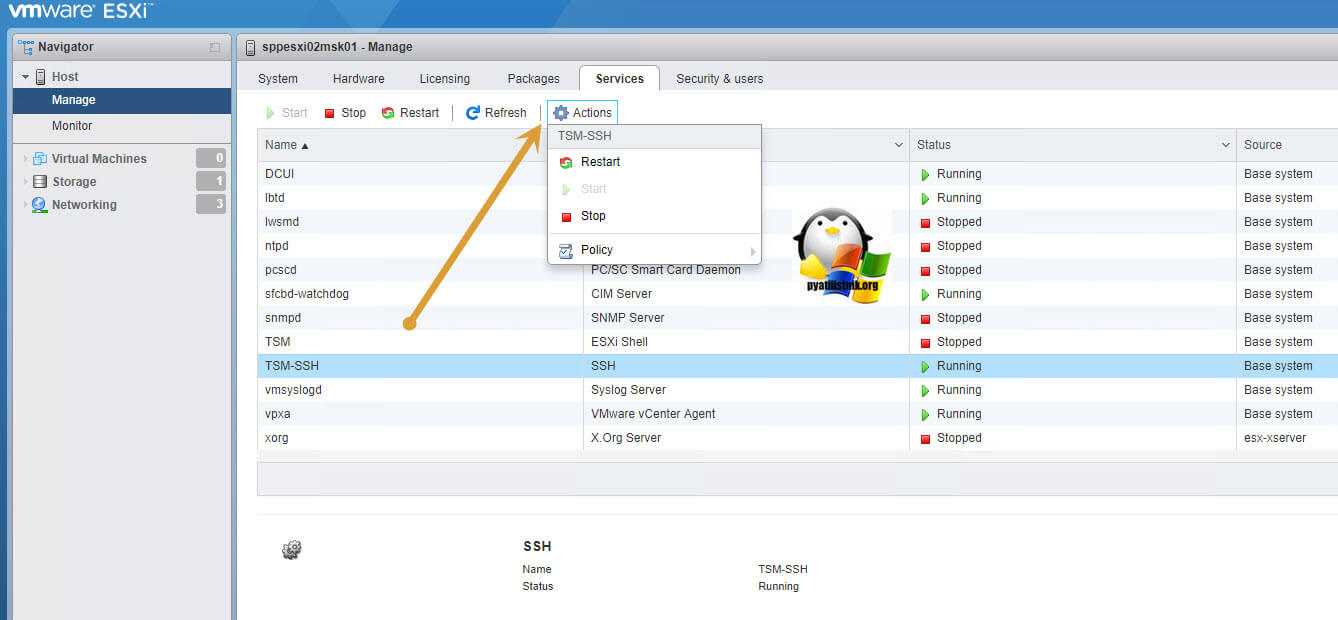Screen dimensions: 1338x620
Task: Select Monitor under Host
Action: [x=72, y=126]
